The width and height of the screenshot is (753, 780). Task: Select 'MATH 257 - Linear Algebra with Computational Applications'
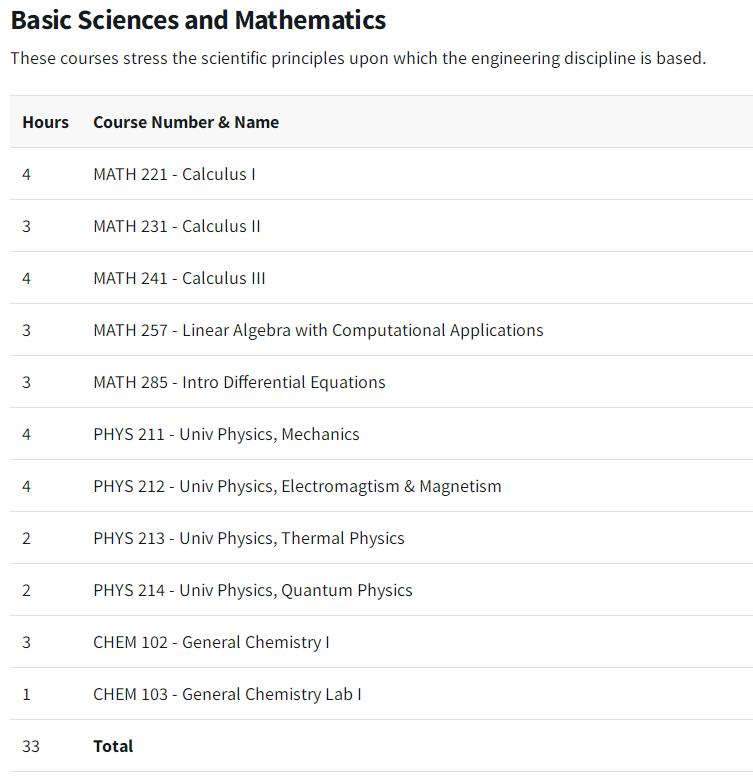(318, 330)
